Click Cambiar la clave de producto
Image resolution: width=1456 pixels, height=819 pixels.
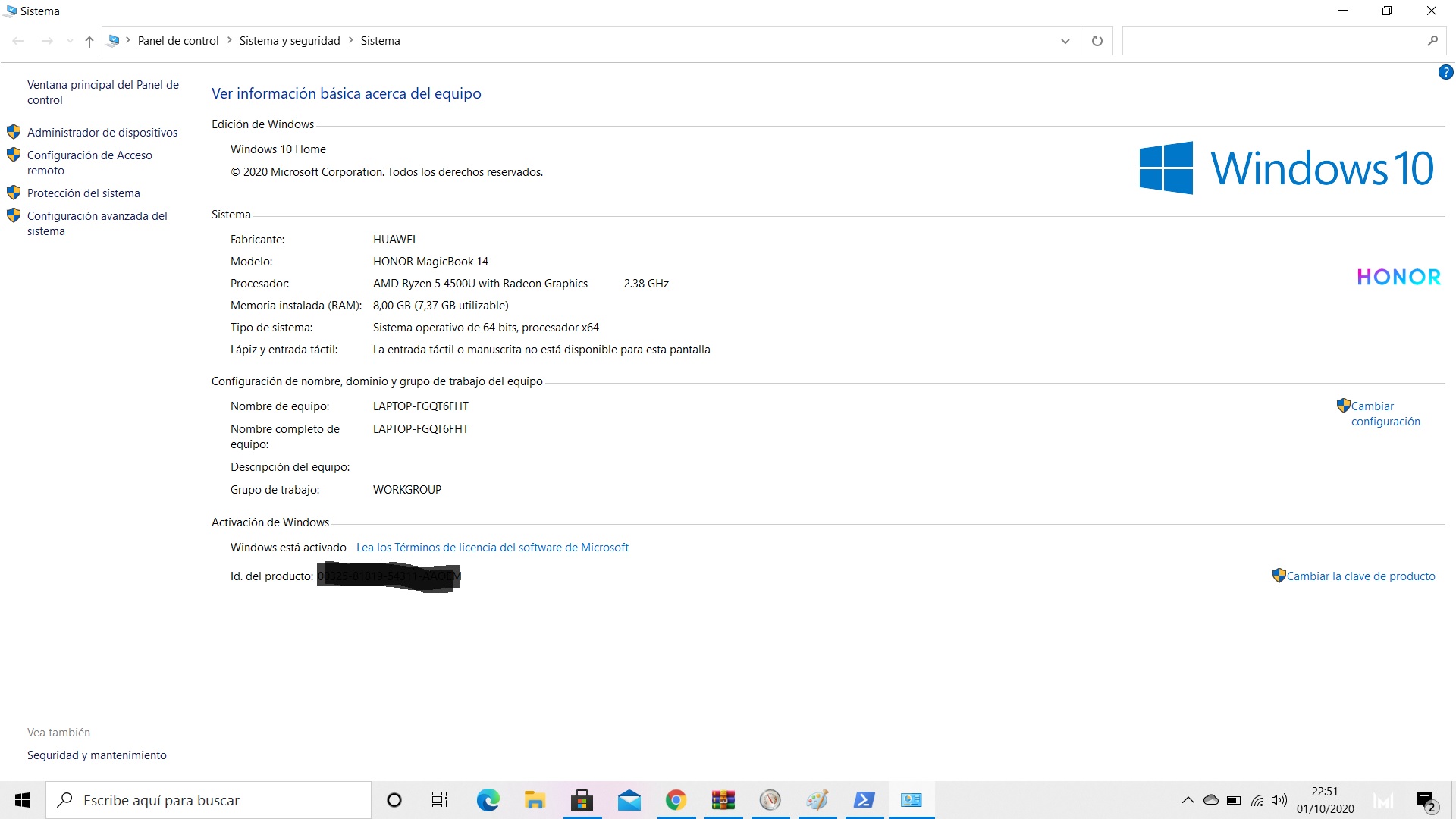pos(1360,576)
